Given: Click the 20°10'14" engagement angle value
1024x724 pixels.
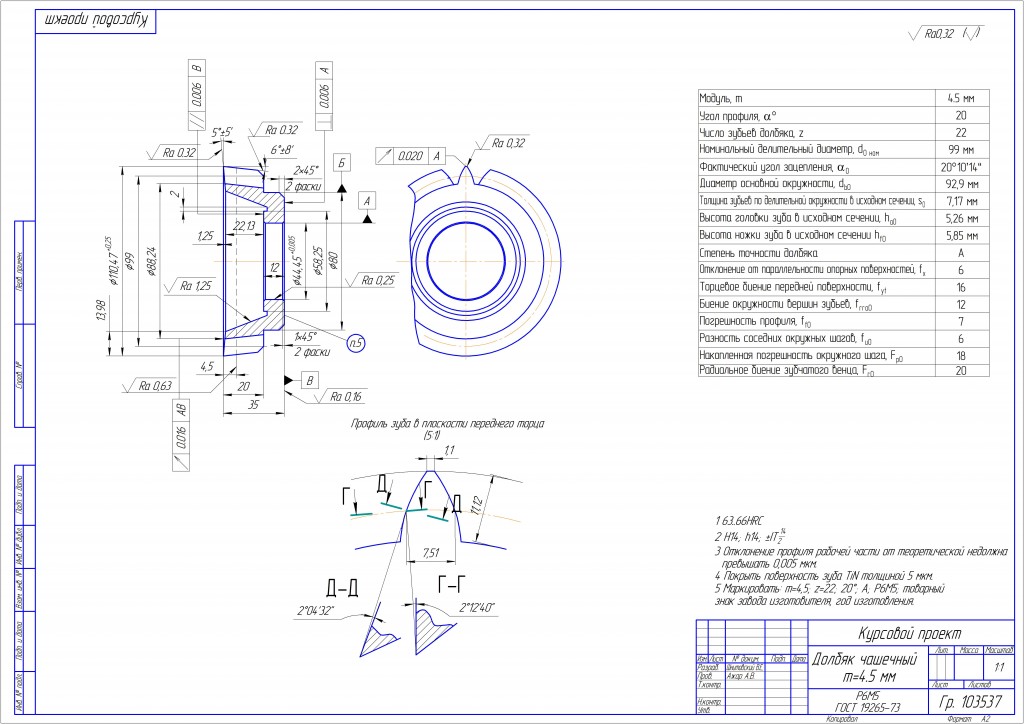Looking at the screenshot, I should 961,167.
